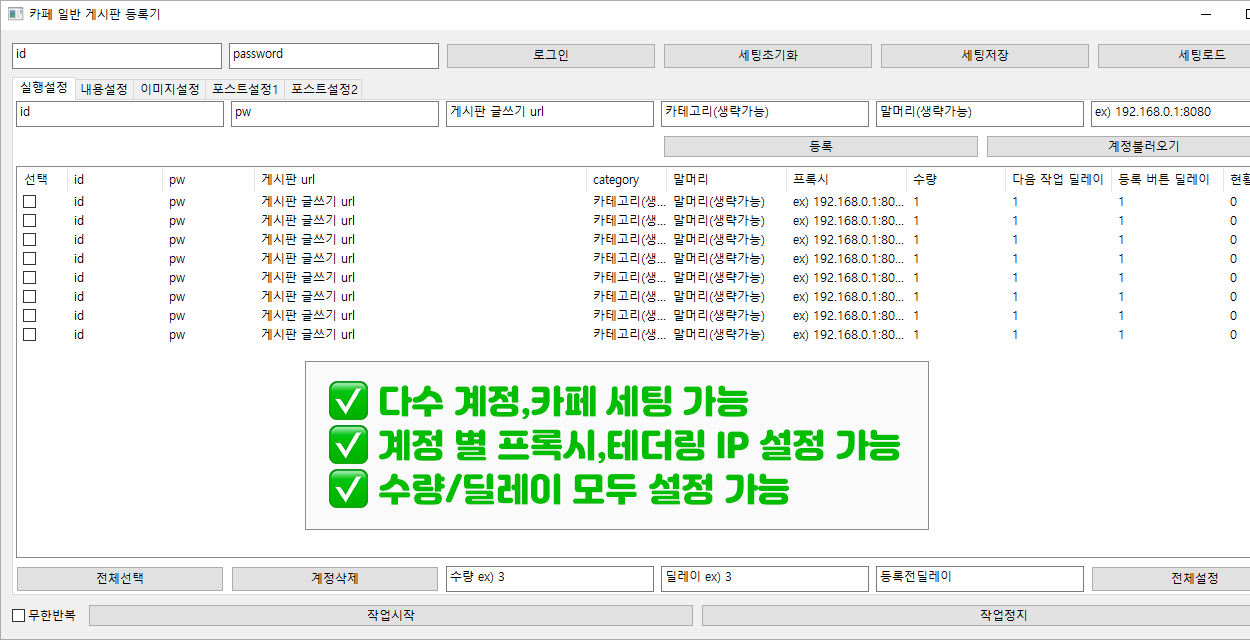Image resolution: width=1250 pixels, height=640 pixels.
Task: Open the 이미지설정 tab
Action: (170, 89)
